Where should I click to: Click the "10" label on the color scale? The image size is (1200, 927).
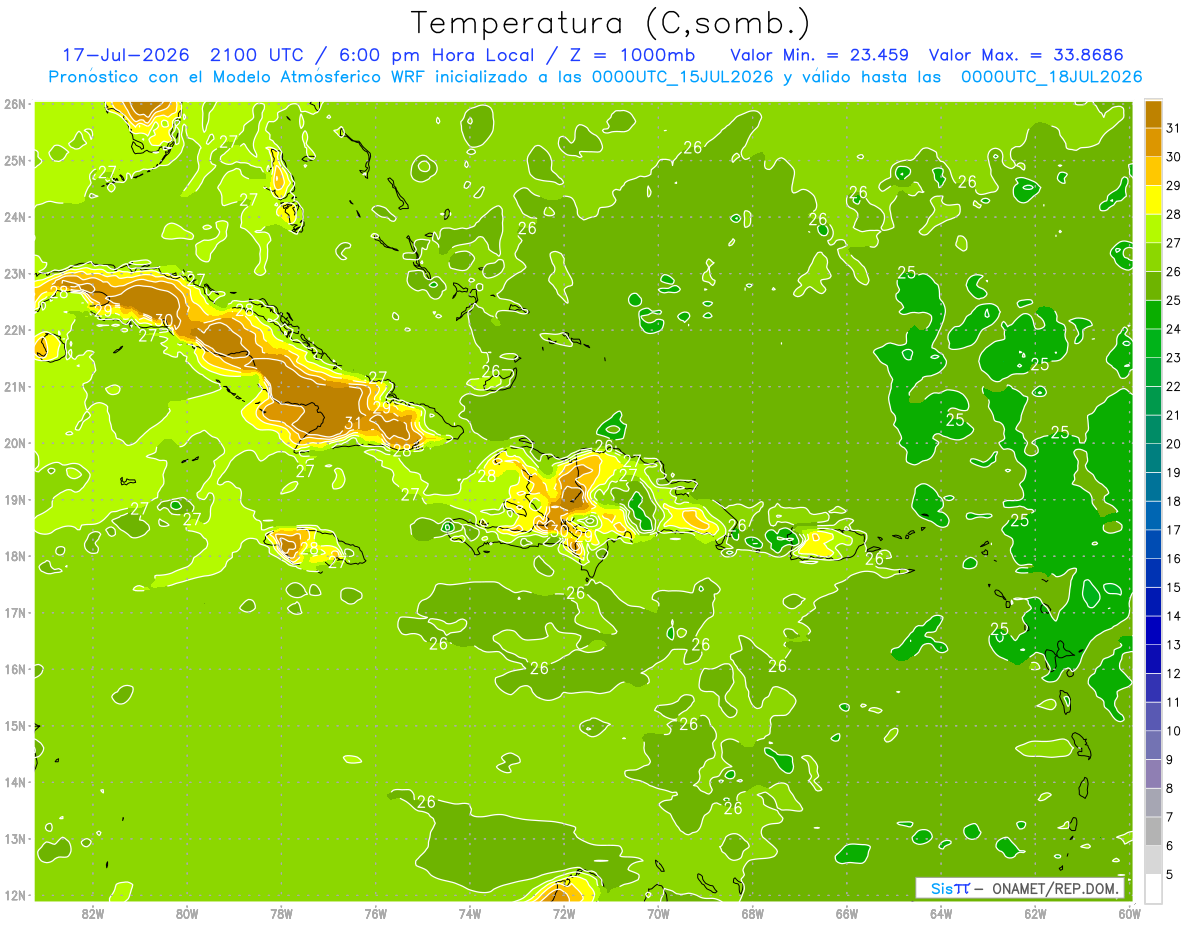click(x=1174, y=731)
